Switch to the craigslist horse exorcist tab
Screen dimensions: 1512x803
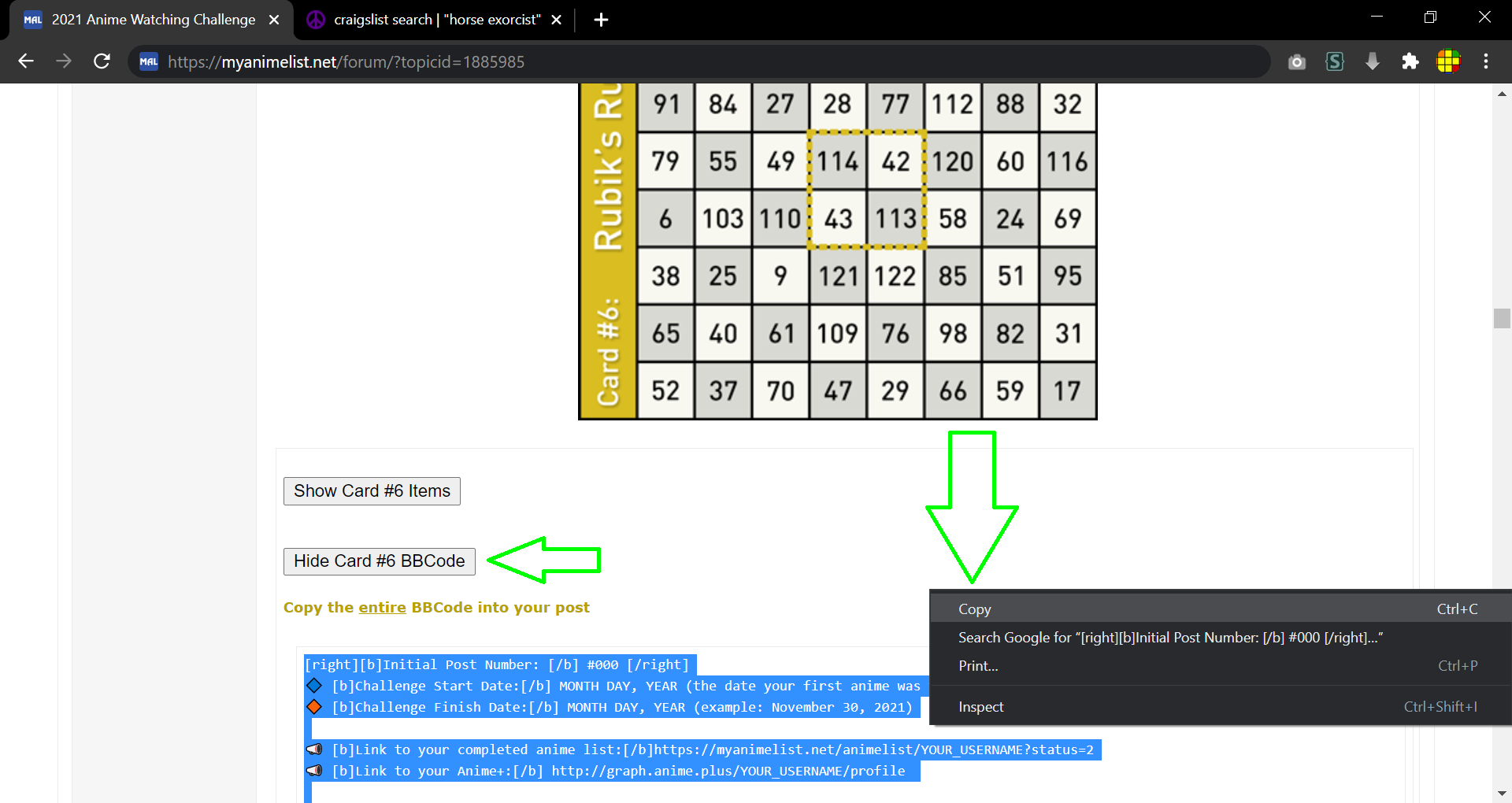coord(435,20)
